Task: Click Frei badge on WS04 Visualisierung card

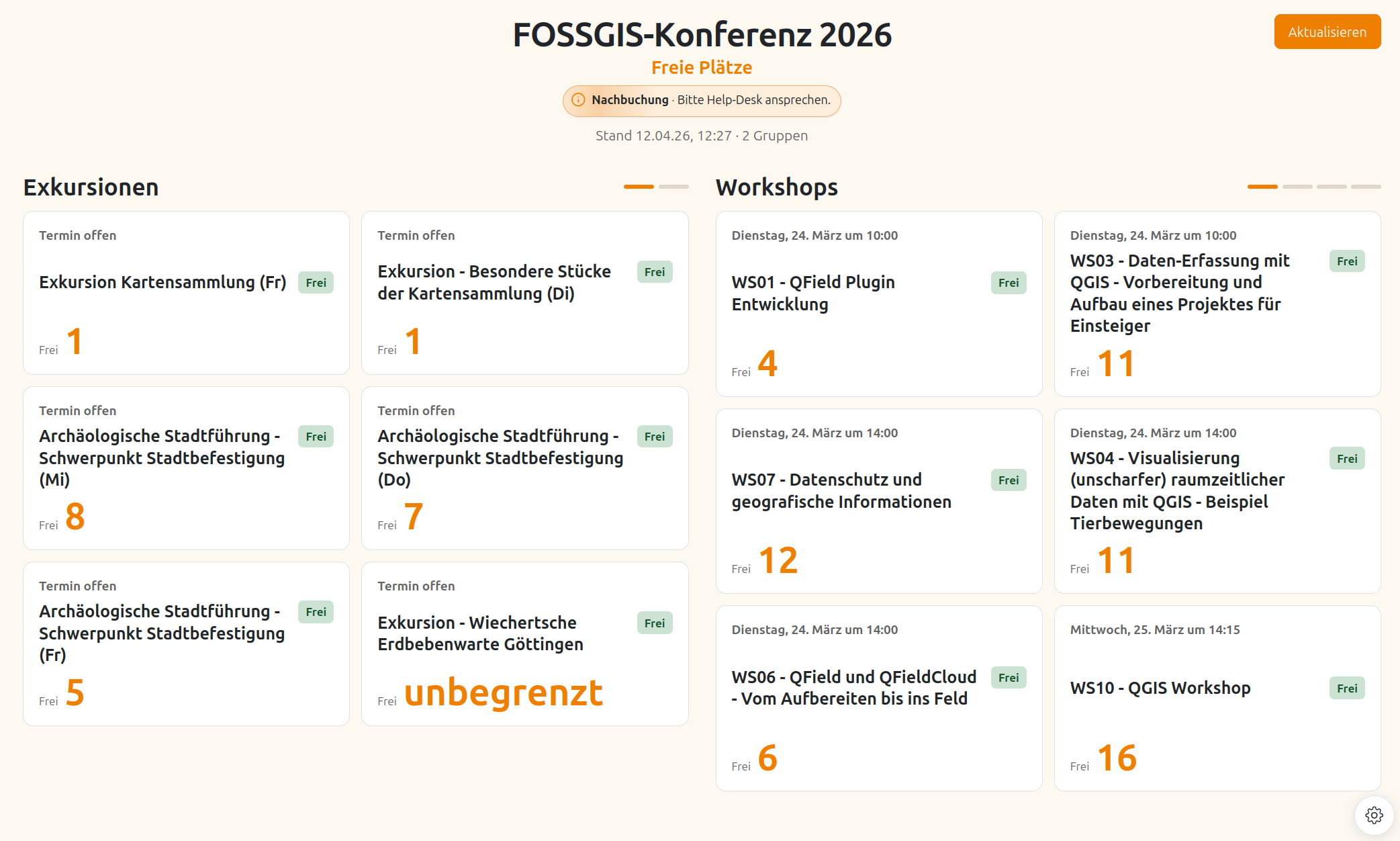Action: tap(1347, 459)
